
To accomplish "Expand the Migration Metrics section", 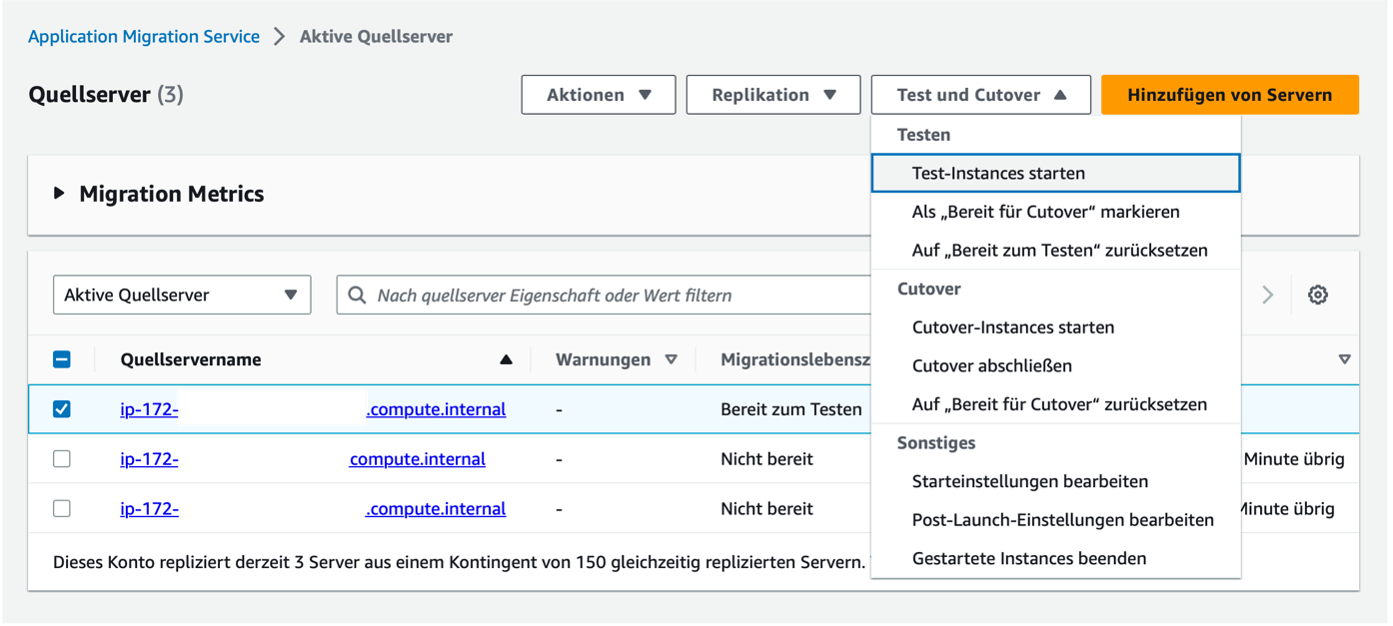I will (60, 194).
